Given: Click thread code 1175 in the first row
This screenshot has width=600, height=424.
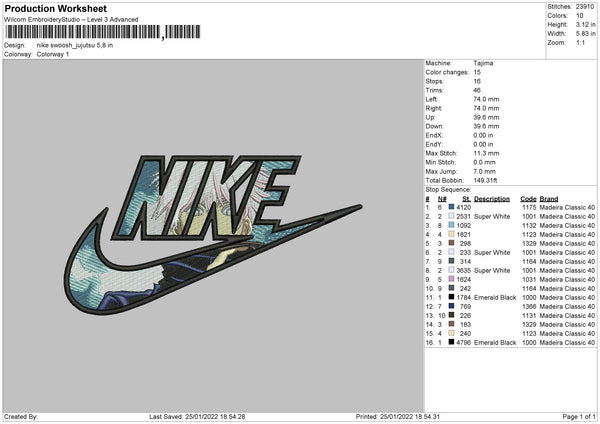Looking at the screenshot, I should click(x=529, y=207).
